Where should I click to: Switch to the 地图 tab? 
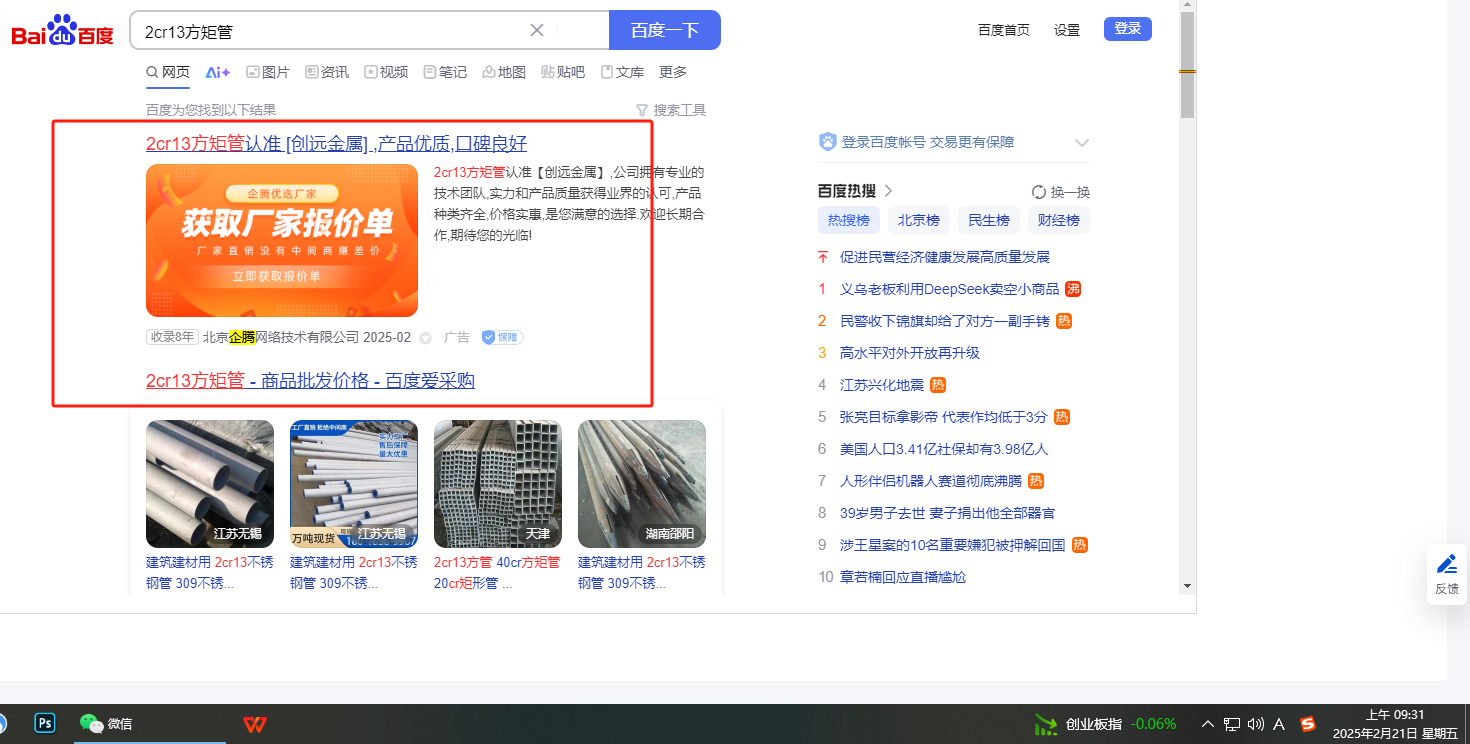504,72
